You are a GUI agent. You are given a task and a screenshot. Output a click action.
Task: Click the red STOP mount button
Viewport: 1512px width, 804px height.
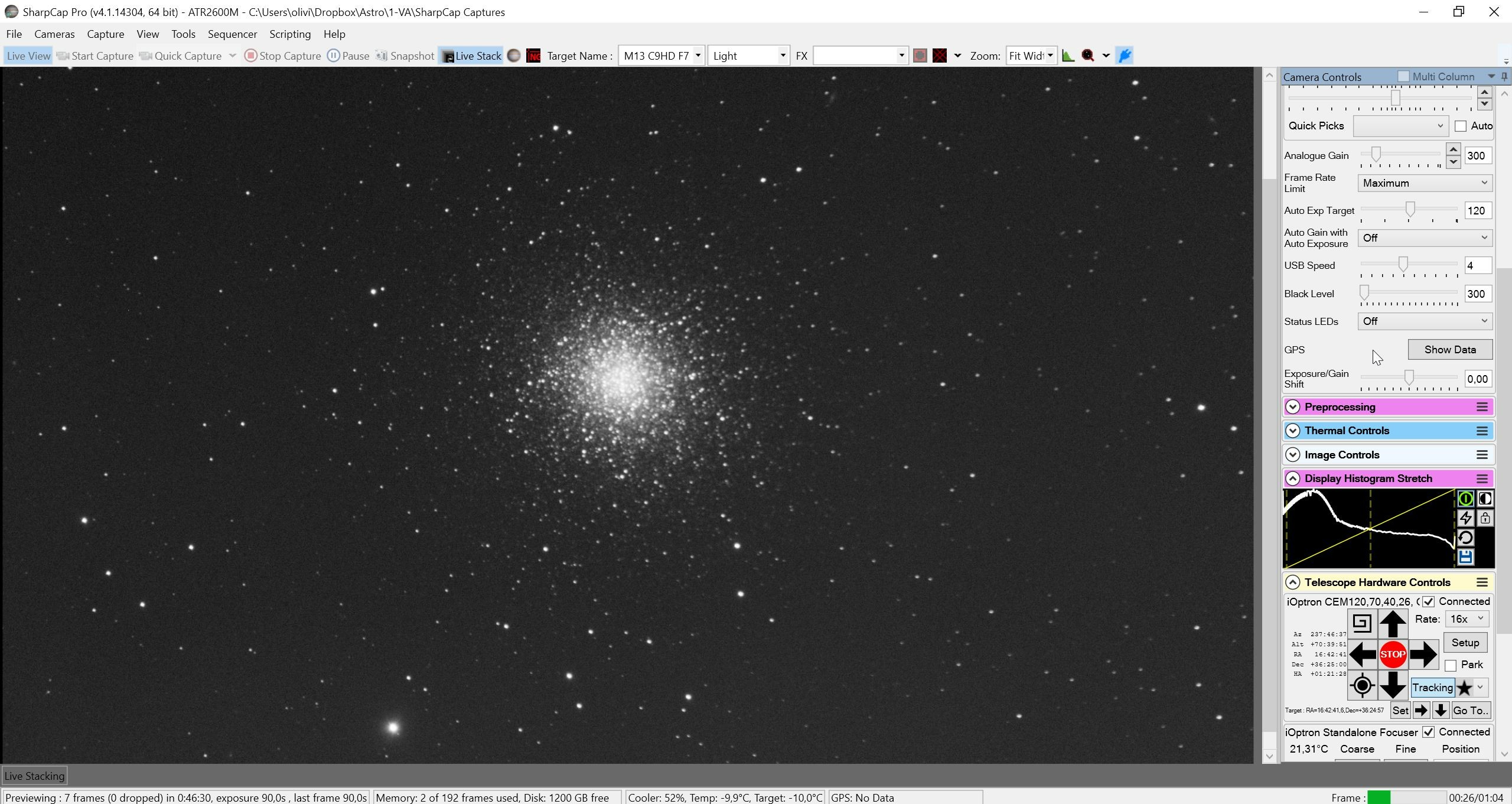pos(1392,654)
